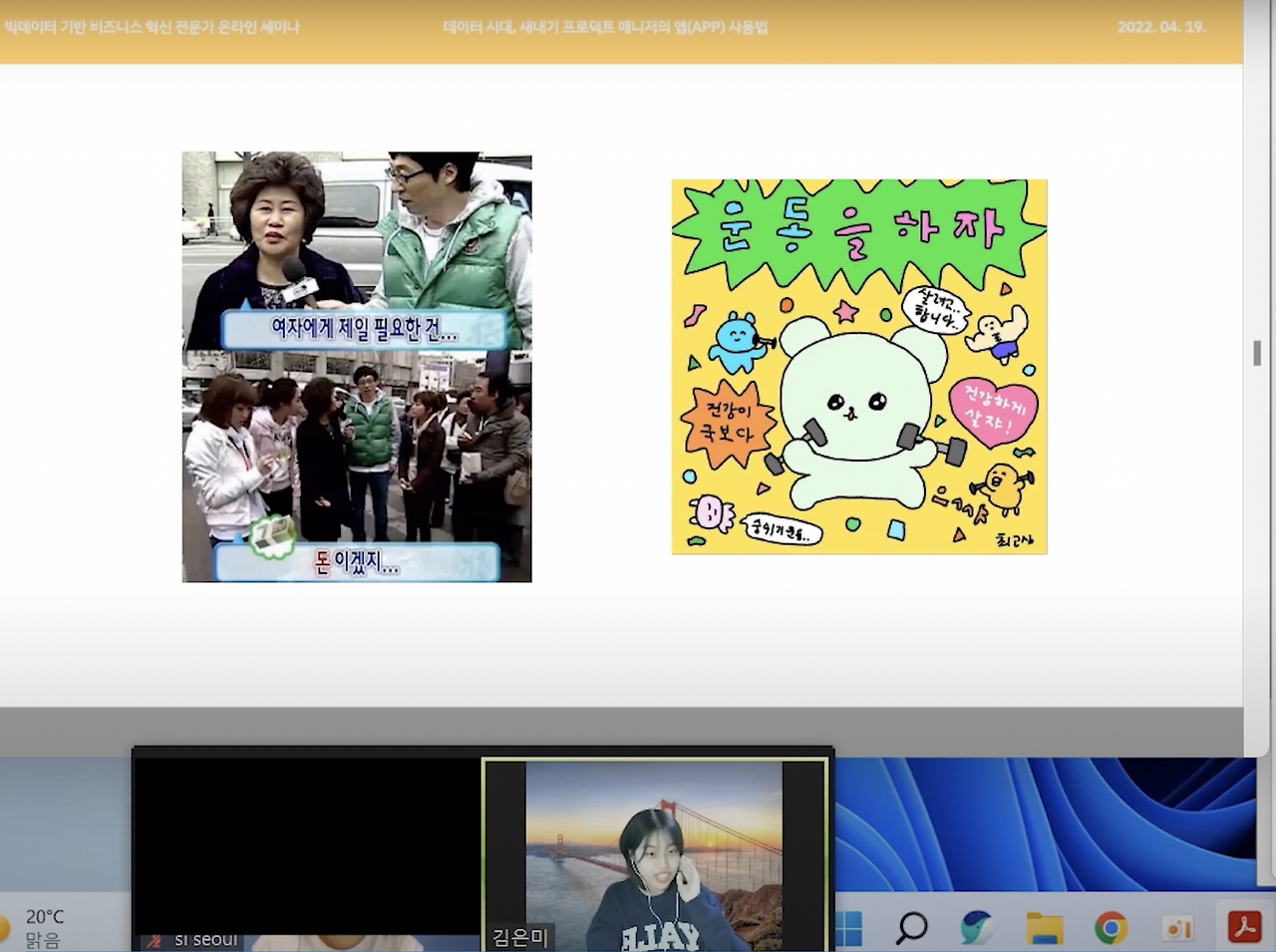Select the si seoul video tile

(x=309, y=855)
